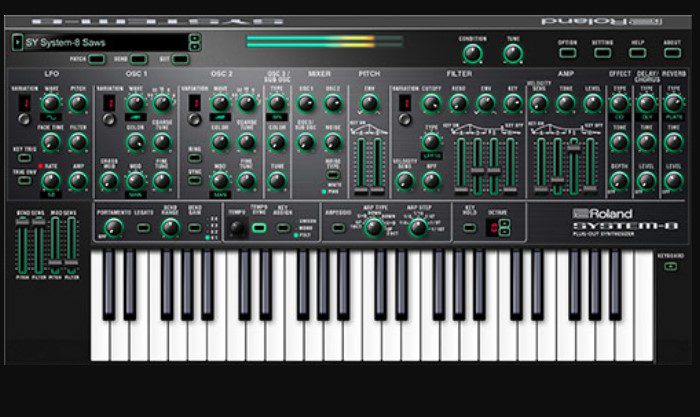The width and height of the screenshot is (700, 417).
Task: Click the LFO RATE knob
Action: [51, 181]
